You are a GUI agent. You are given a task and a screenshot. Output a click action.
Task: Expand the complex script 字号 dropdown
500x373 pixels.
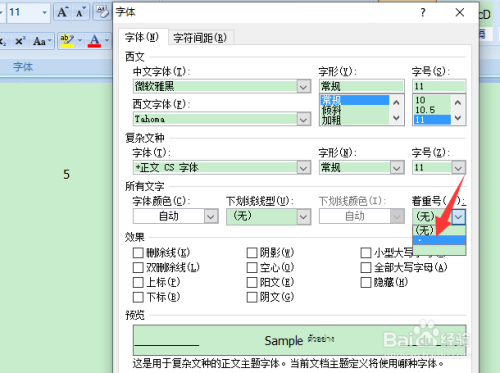click(x=458, y=168)
